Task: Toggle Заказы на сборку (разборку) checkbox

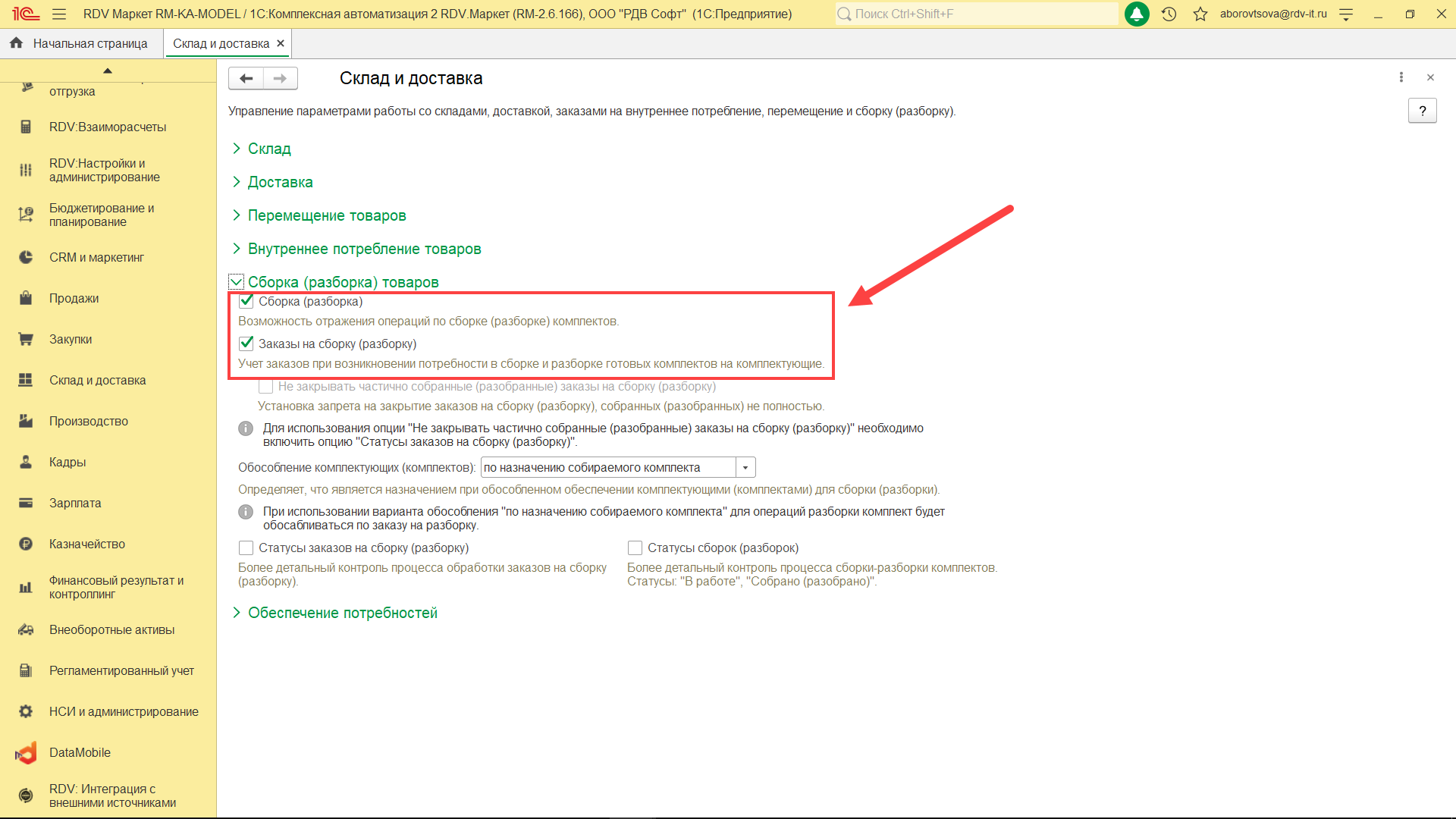Action: 246,344
